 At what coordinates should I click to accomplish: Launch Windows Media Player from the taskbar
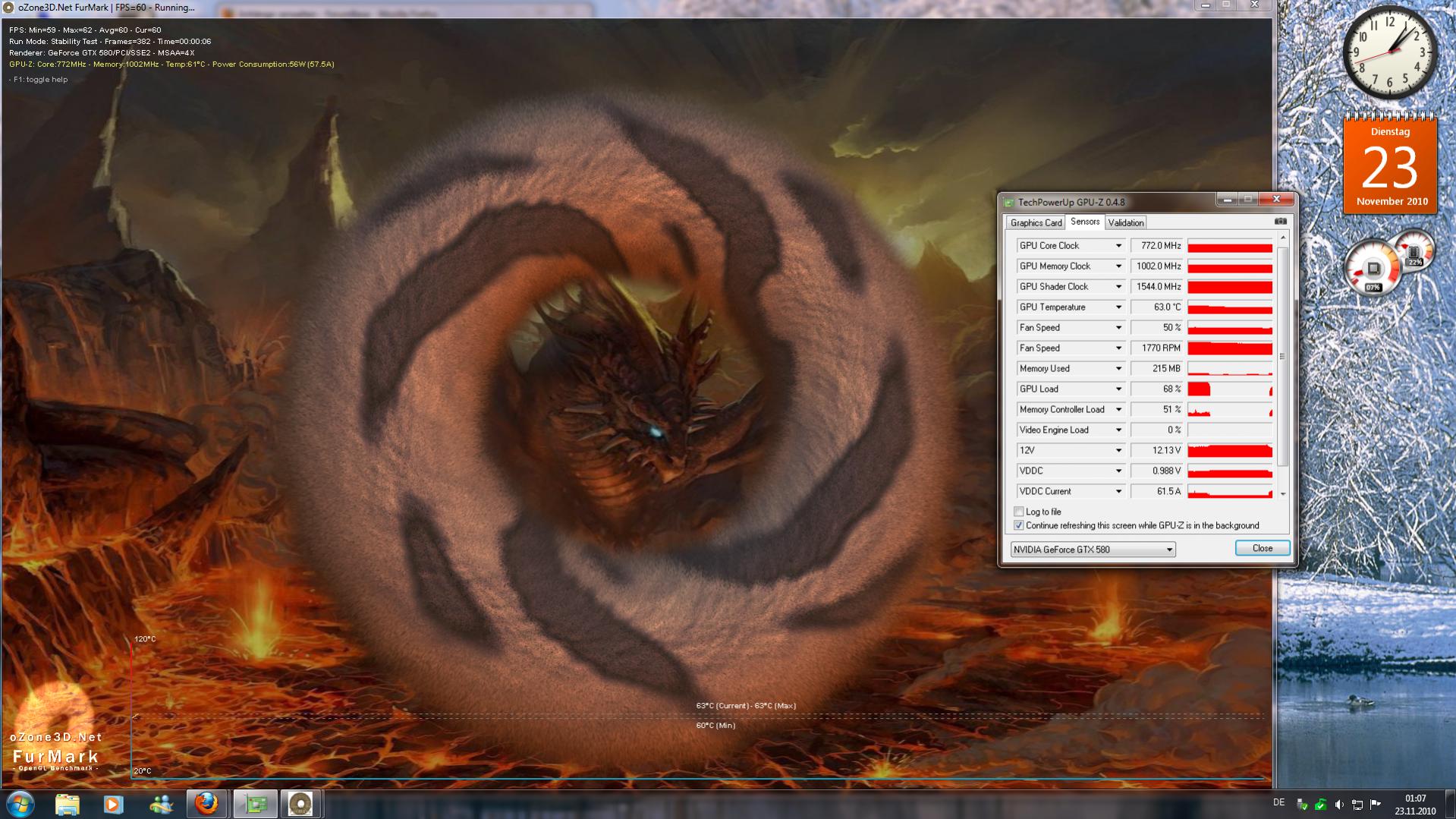pos(114,804)
